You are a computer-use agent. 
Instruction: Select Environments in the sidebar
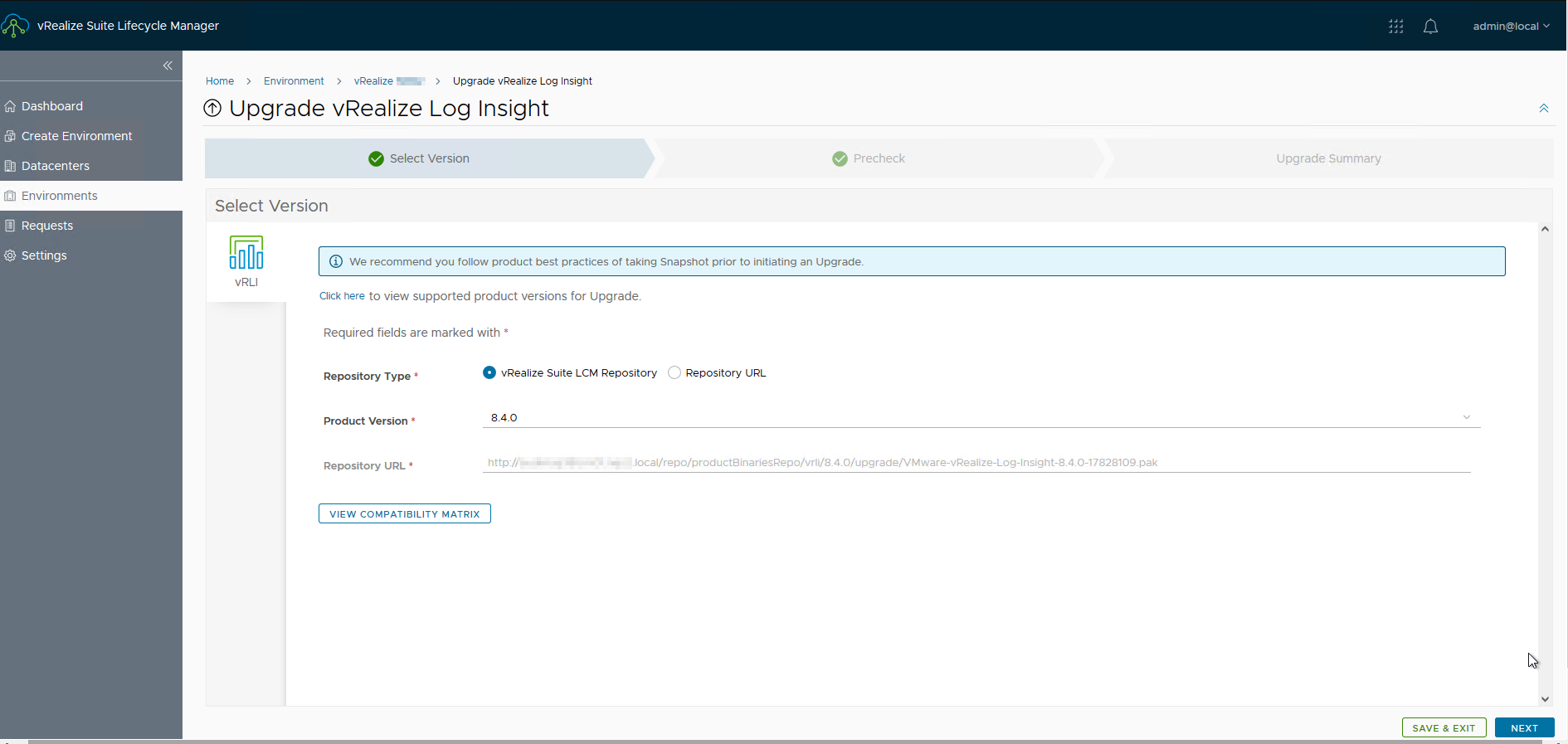coord(91,196)
